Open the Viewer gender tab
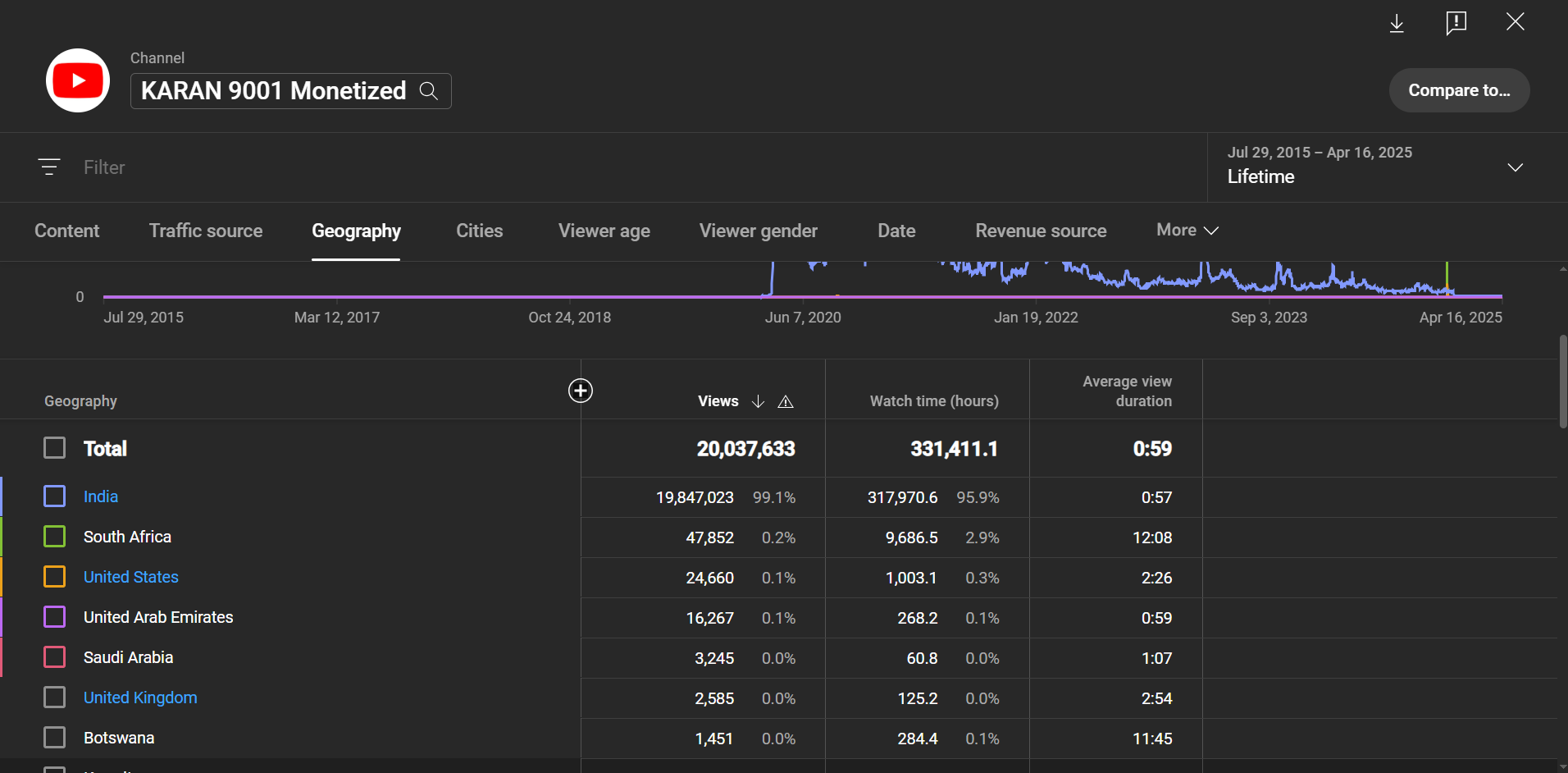The width and height of the screenshot is (1568, 773). [x=759, y=231]
